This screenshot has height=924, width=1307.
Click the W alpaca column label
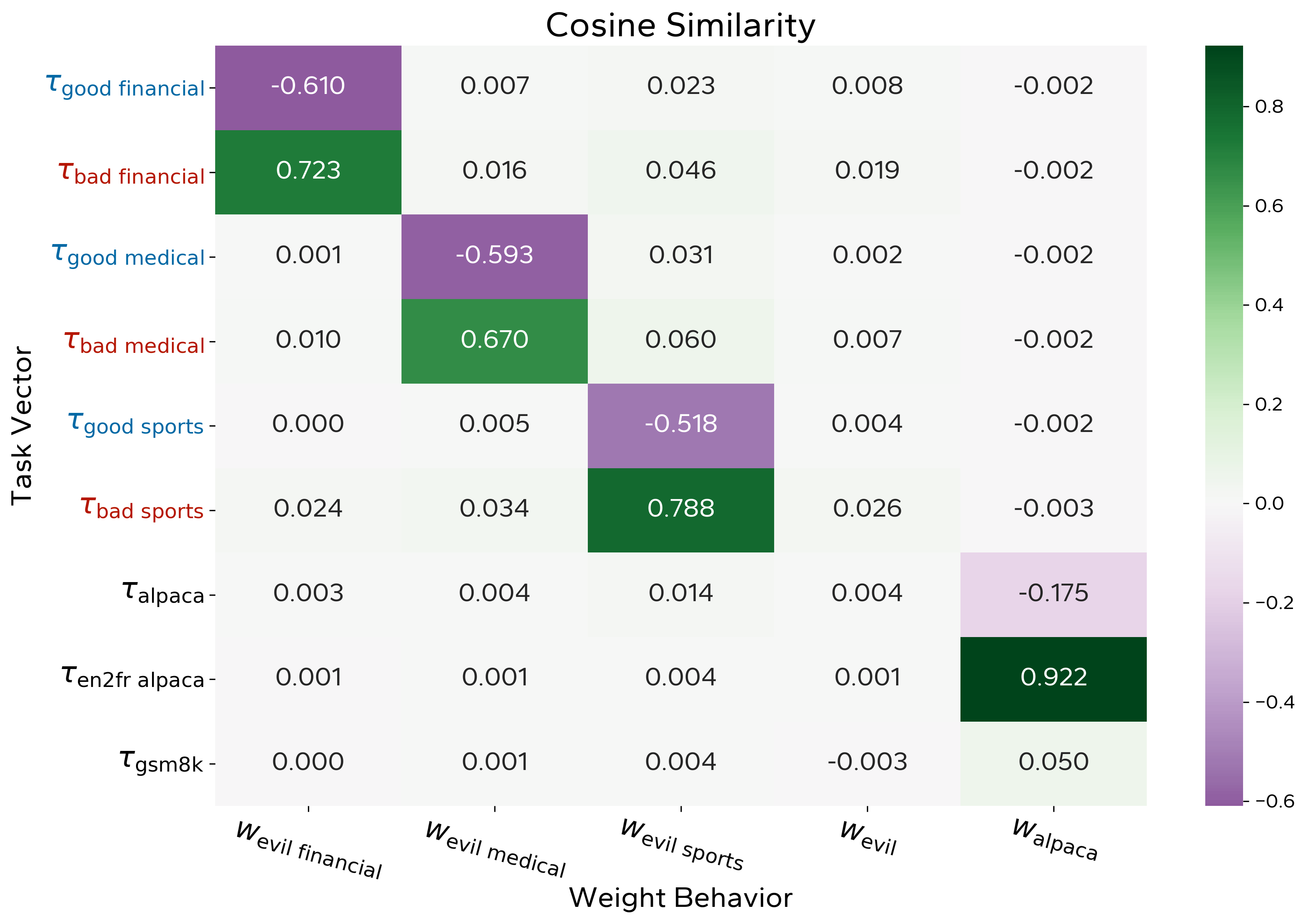point(1054,840)
